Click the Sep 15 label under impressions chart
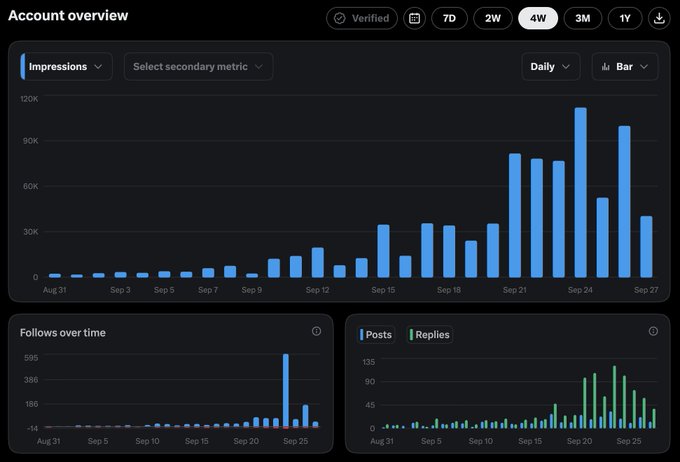 tap(383, 290)
